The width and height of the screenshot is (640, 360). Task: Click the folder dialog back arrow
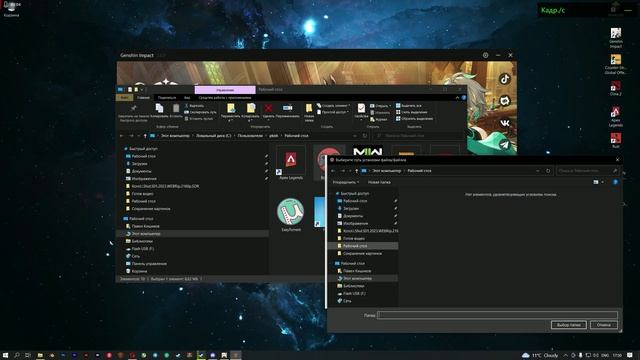333,171
